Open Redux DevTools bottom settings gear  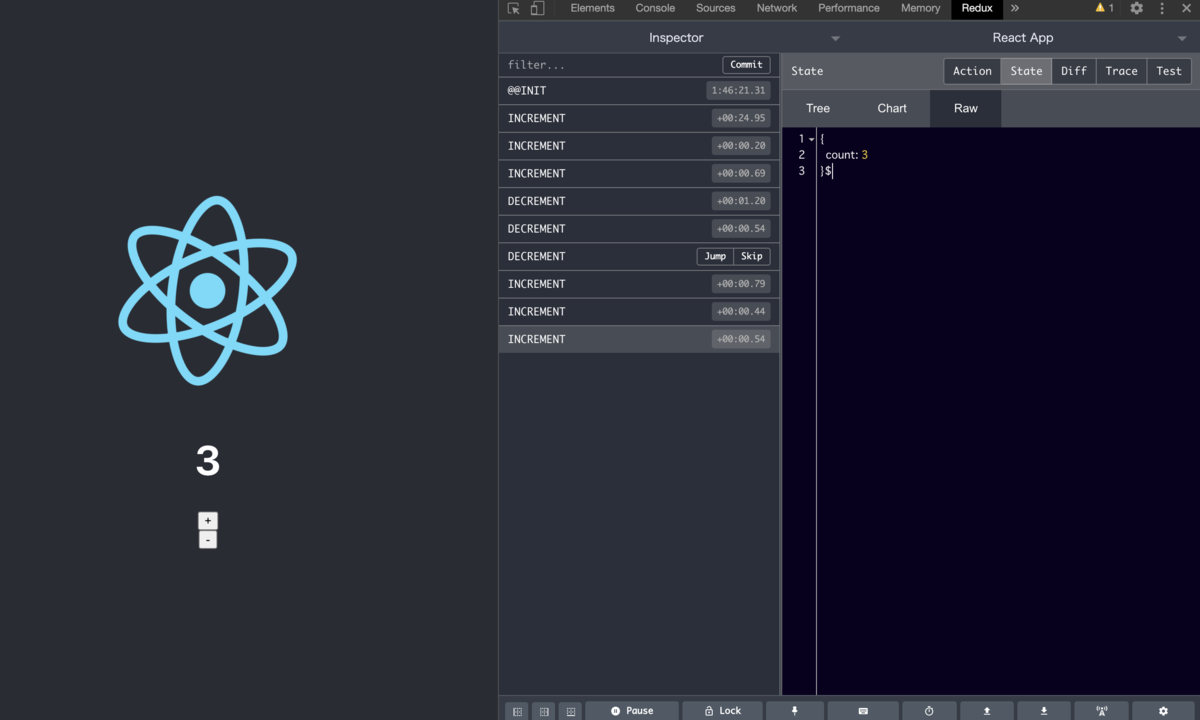pyautogui.click(x=1163, y=711)
